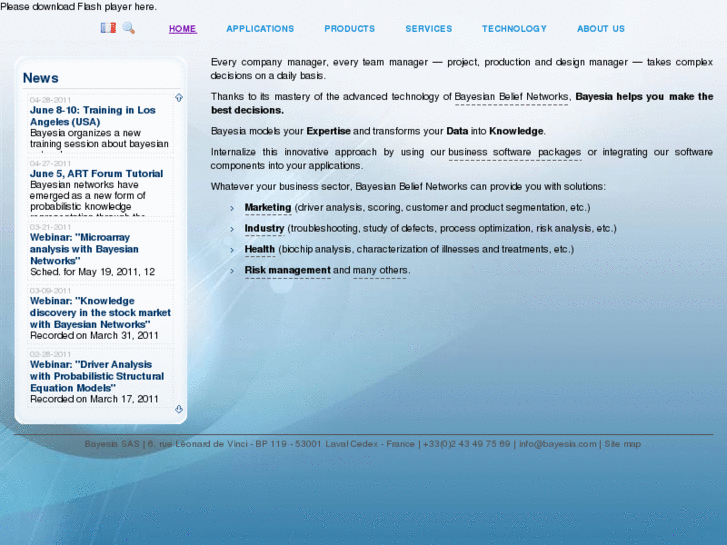Screen dimensions: 727x545
Task: Click the news scroll-up arrow icon
Action: point(179,97)
